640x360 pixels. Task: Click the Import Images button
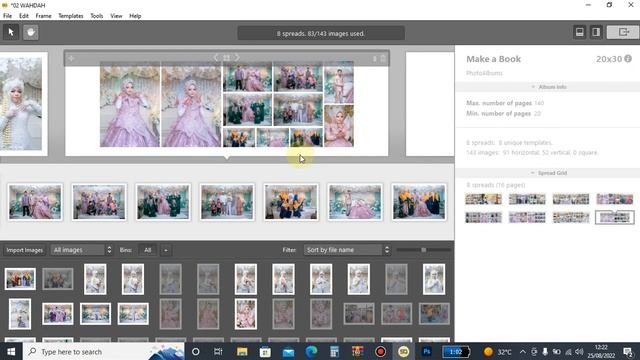(24, 250)
